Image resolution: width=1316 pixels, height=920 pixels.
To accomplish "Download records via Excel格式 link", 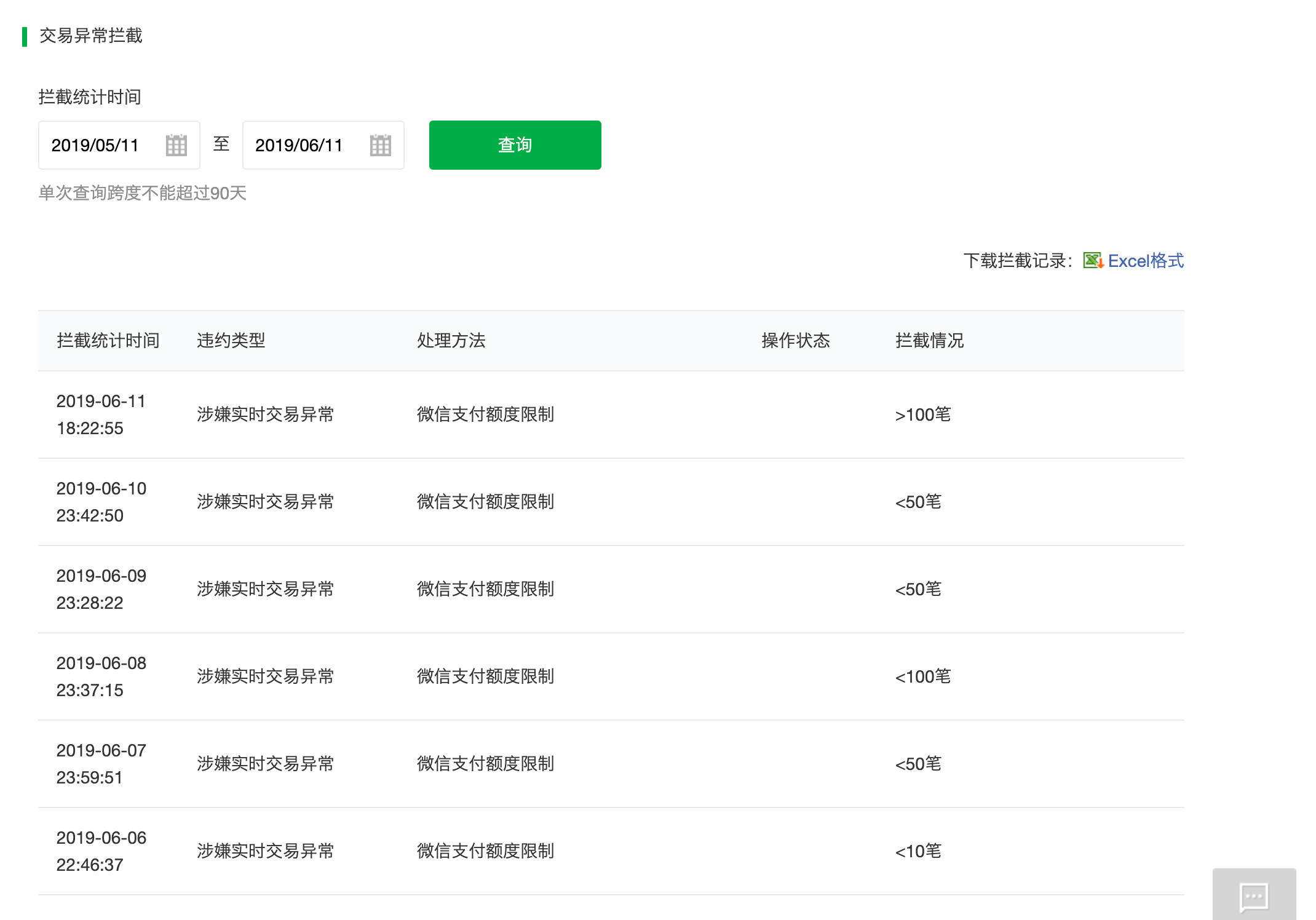I will point(1145,261).
